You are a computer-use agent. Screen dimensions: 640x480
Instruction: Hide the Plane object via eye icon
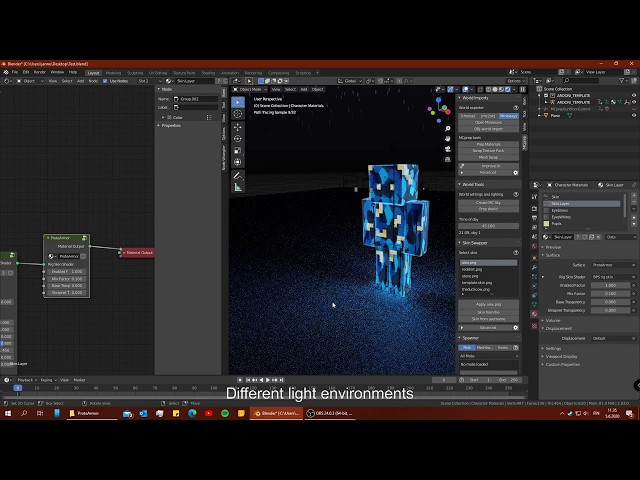click(634, 116)
